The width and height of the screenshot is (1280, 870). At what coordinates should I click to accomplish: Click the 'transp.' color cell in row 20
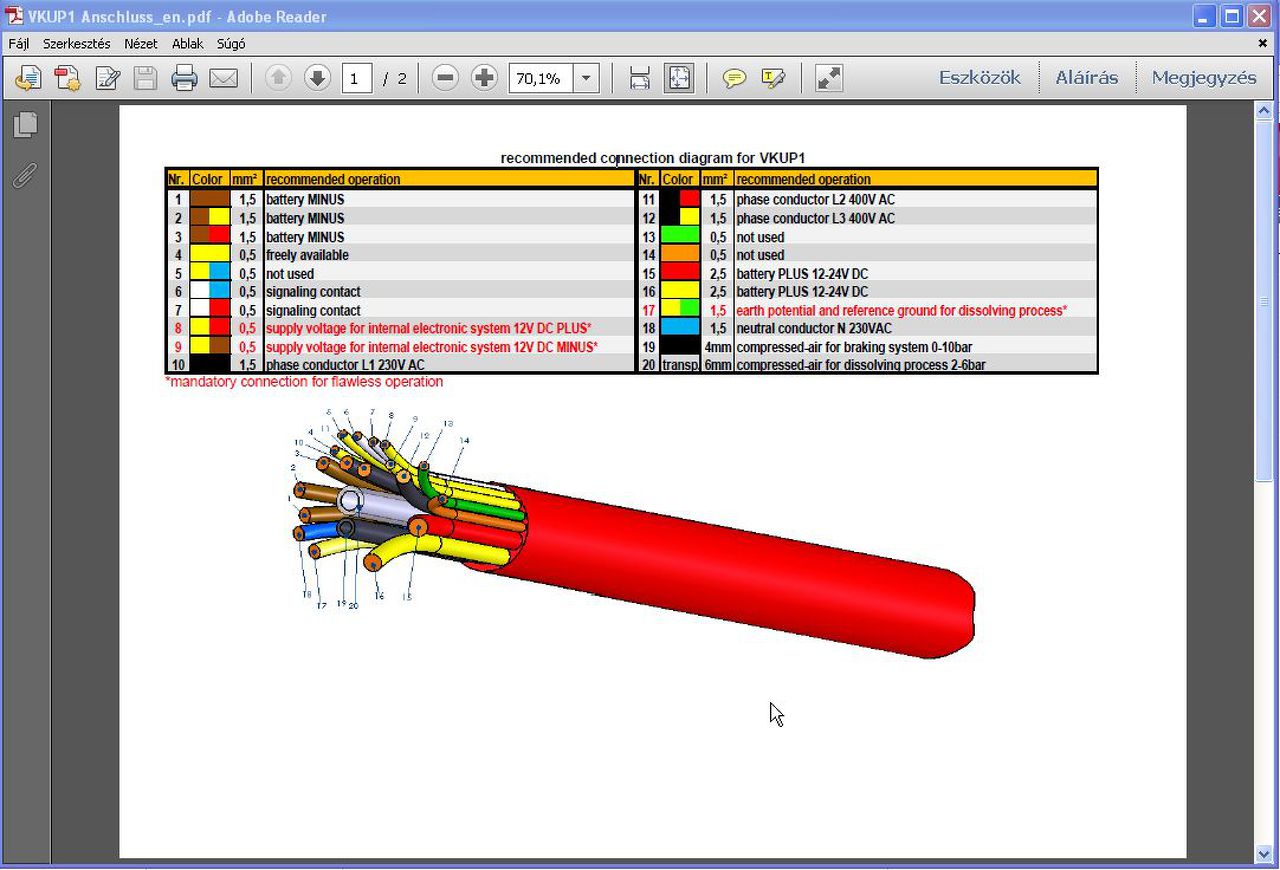680,365
